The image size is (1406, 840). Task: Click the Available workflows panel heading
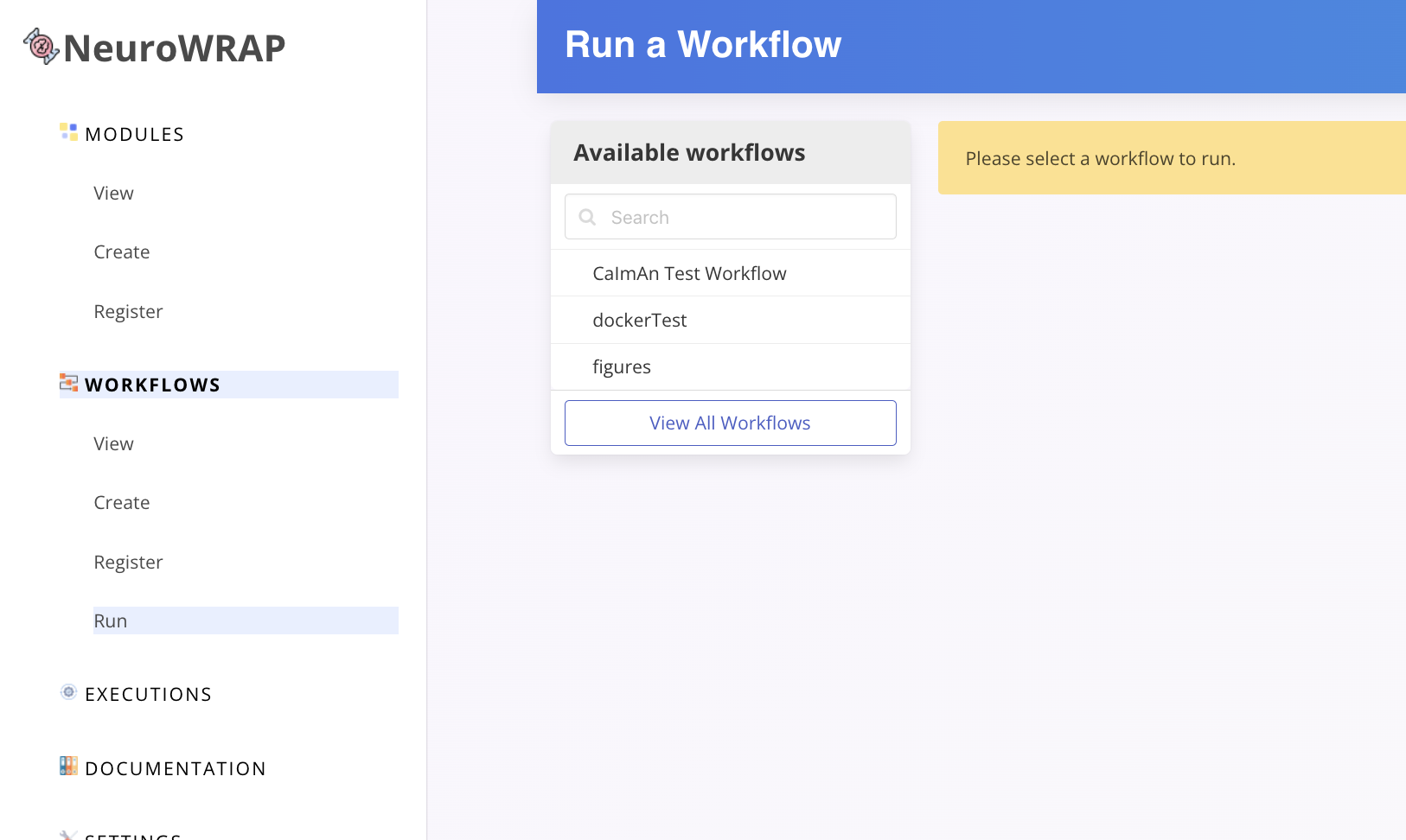point(689,153)
